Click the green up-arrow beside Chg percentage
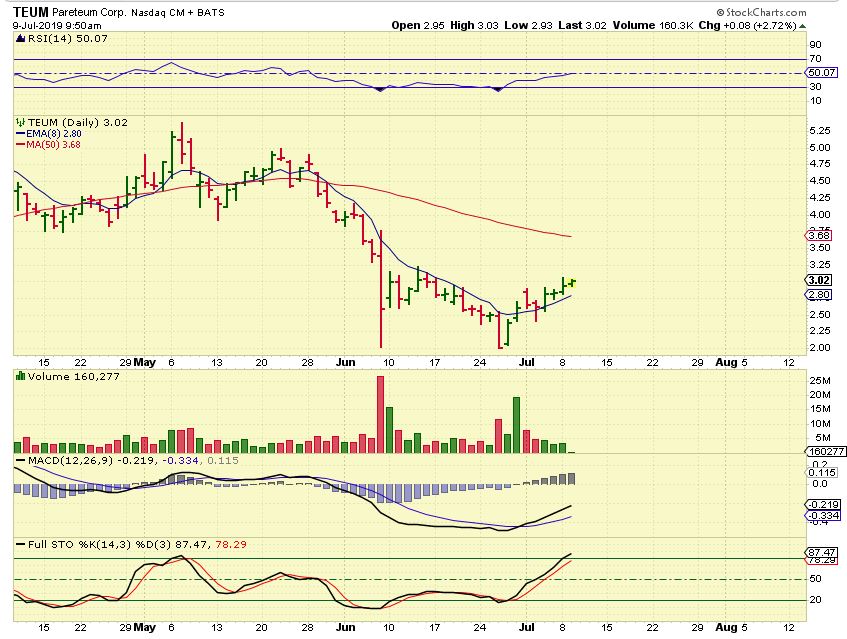Image resolution: width=847 pixels, height=639 pixels. [802, 26]
